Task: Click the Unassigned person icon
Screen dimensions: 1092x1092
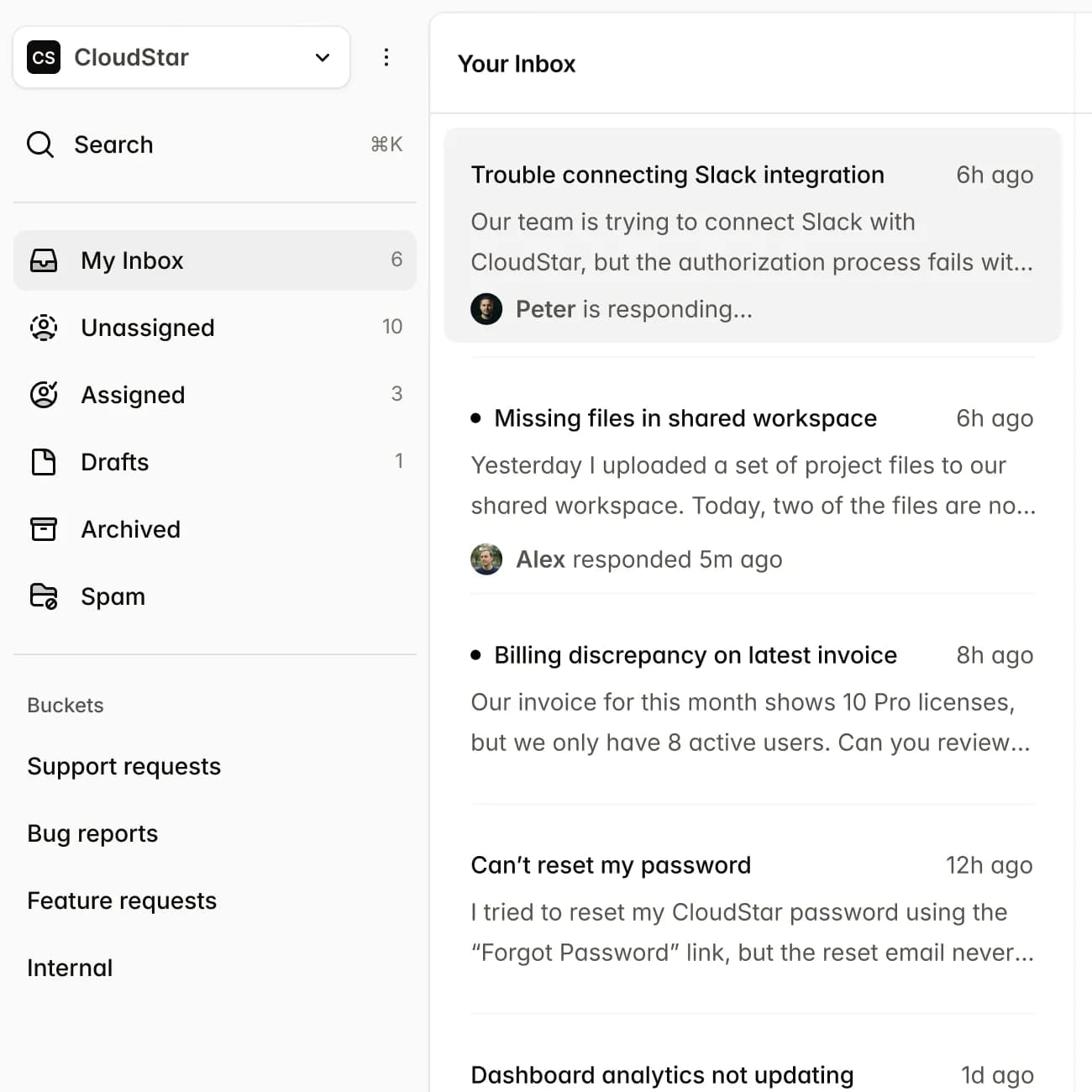Action: pos(44,328)
